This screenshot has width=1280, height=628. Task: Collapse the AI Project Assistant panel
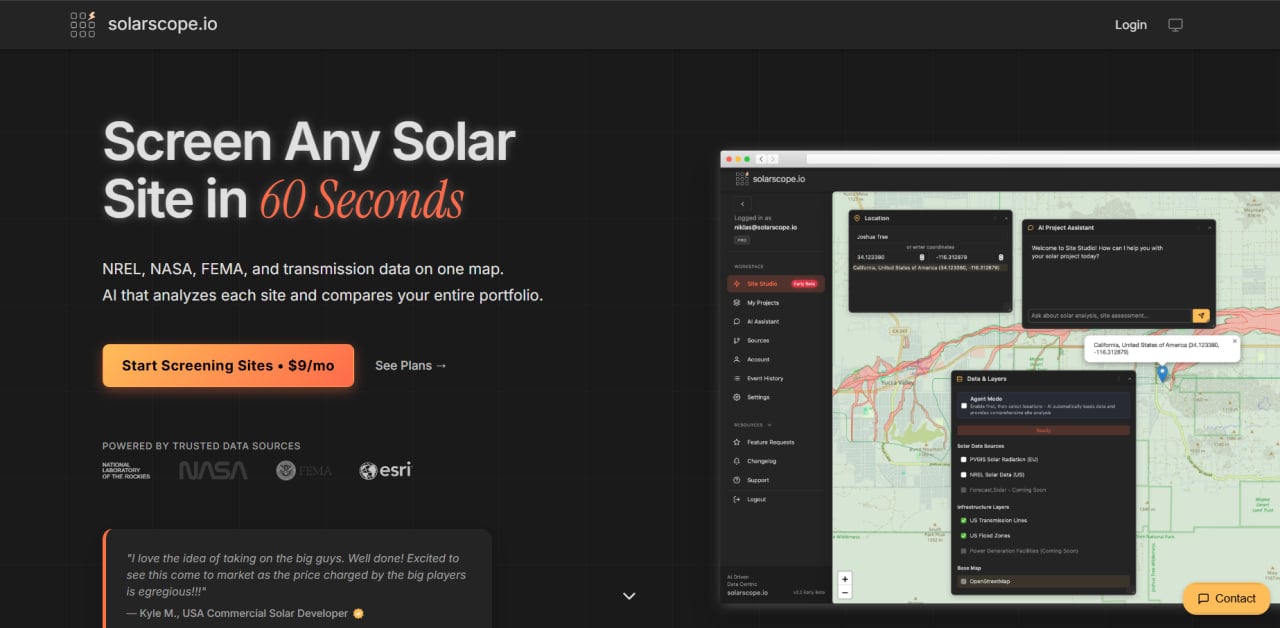(1208, 227)
